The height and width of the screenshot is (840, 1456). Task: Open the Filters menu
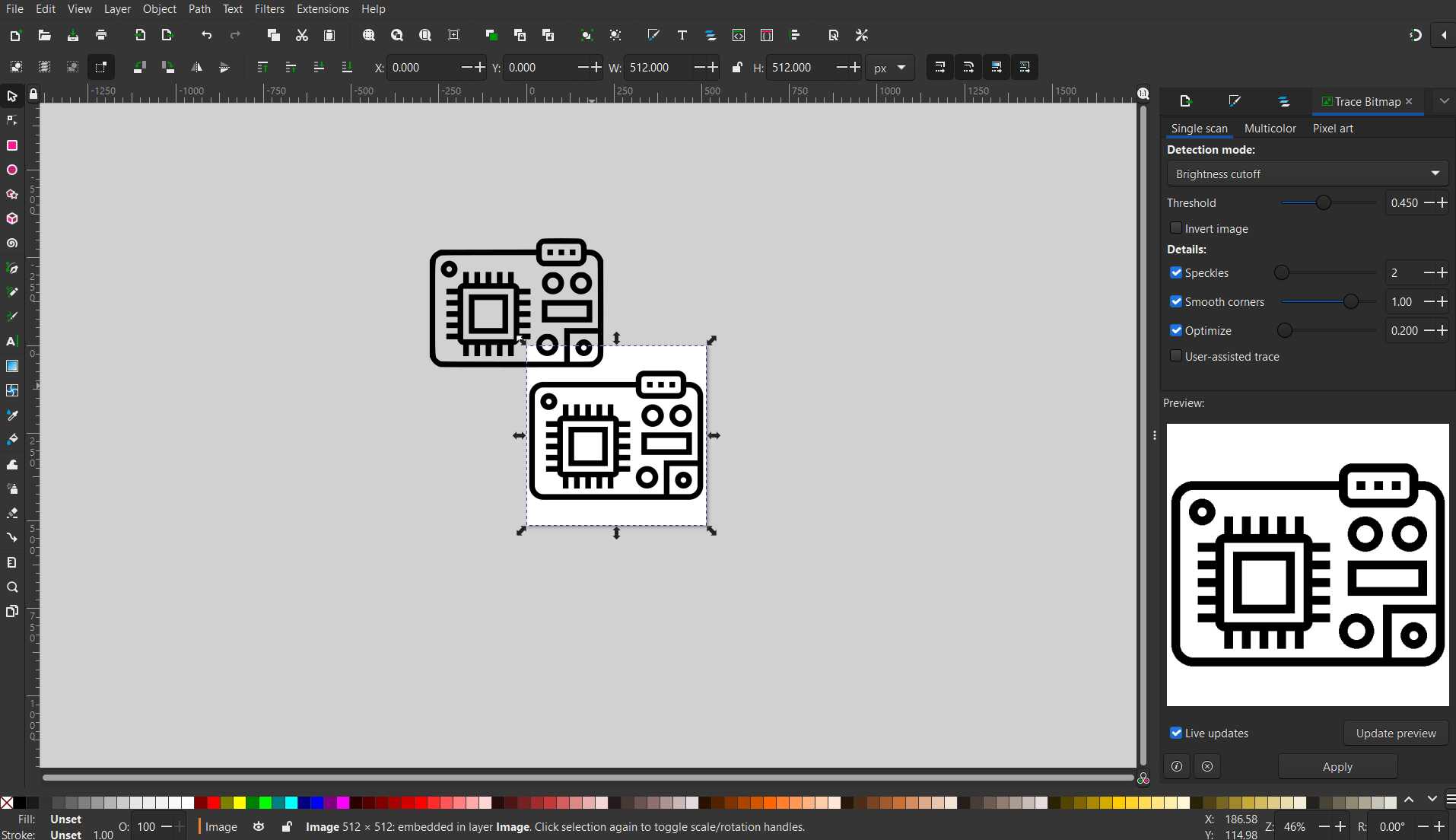click(269, 9)
